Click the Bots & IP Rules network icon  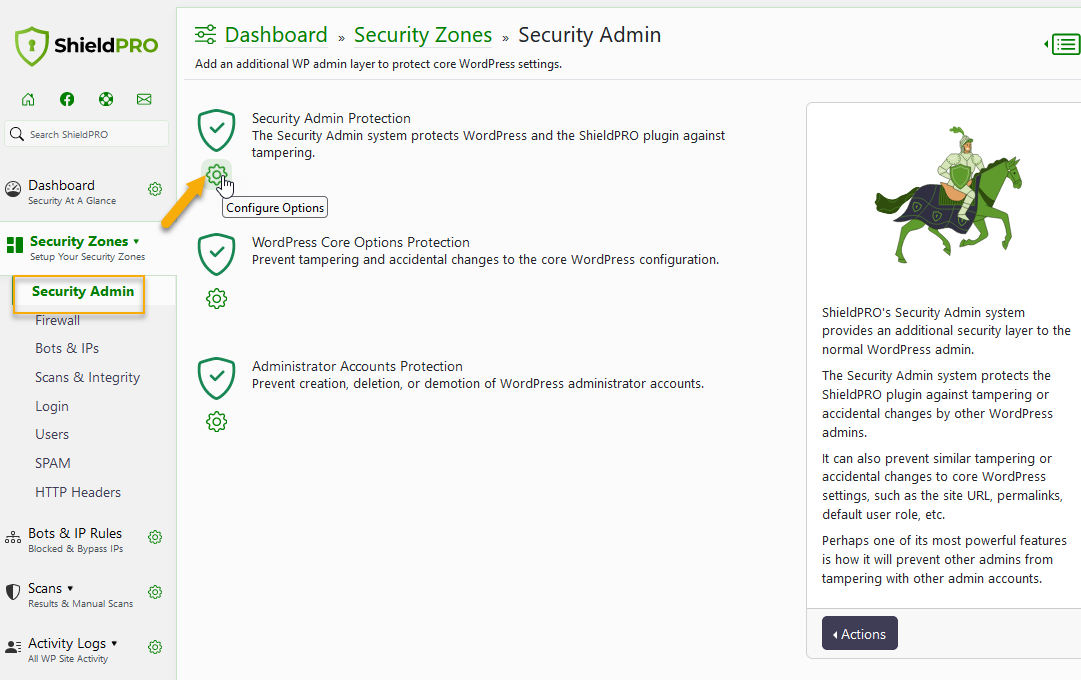coord(13,537)
